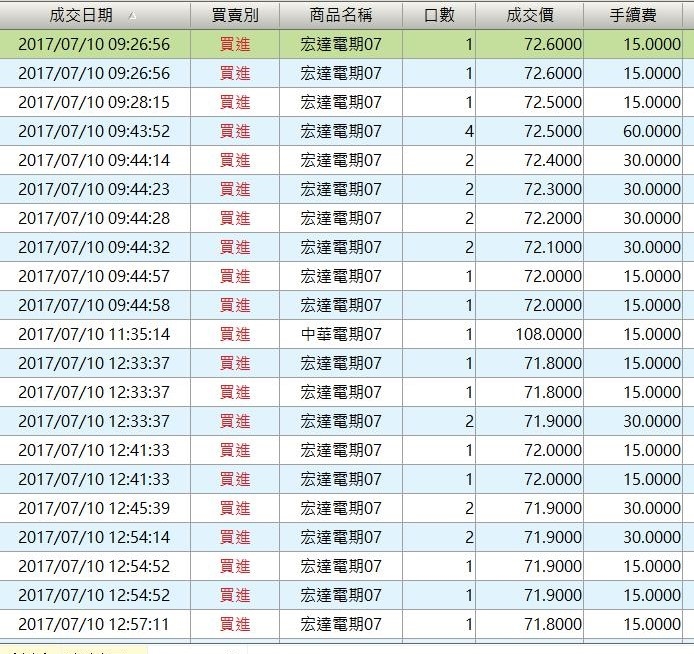Click the quantity cell showing 4

(x=439, y=131)
